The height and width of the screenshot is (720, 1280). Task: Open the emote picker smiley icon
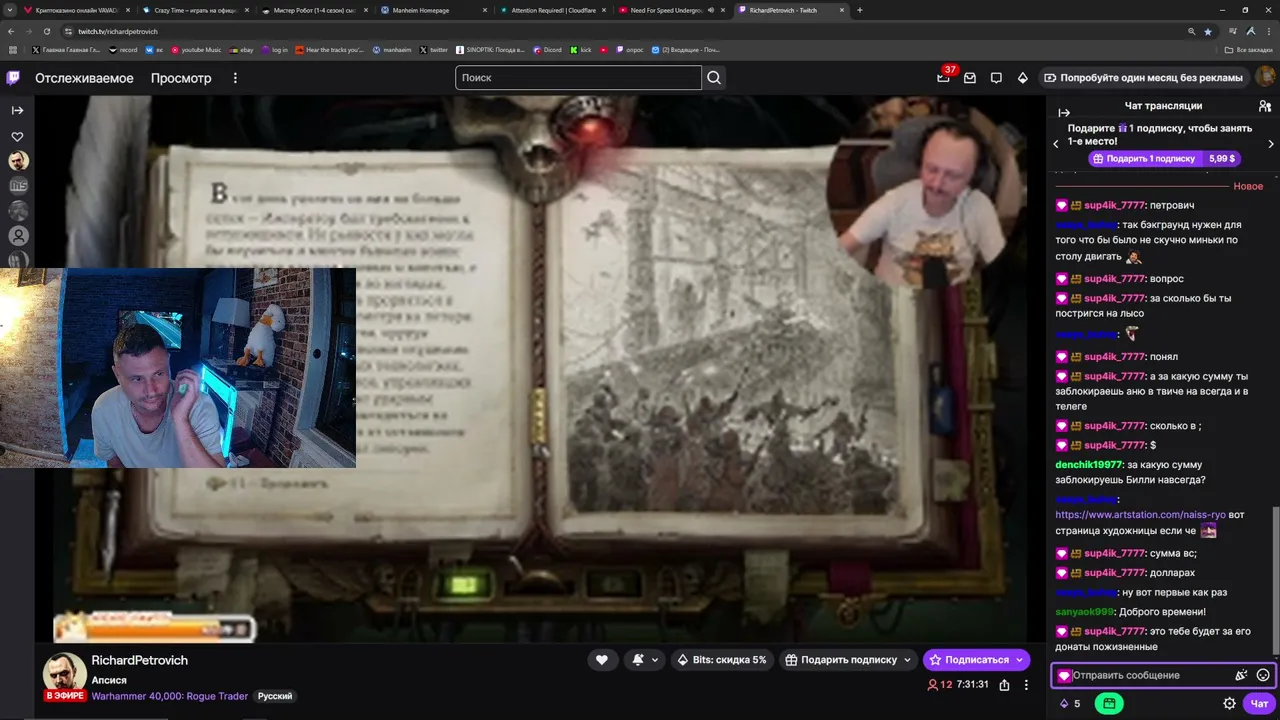pos(1263,676)
